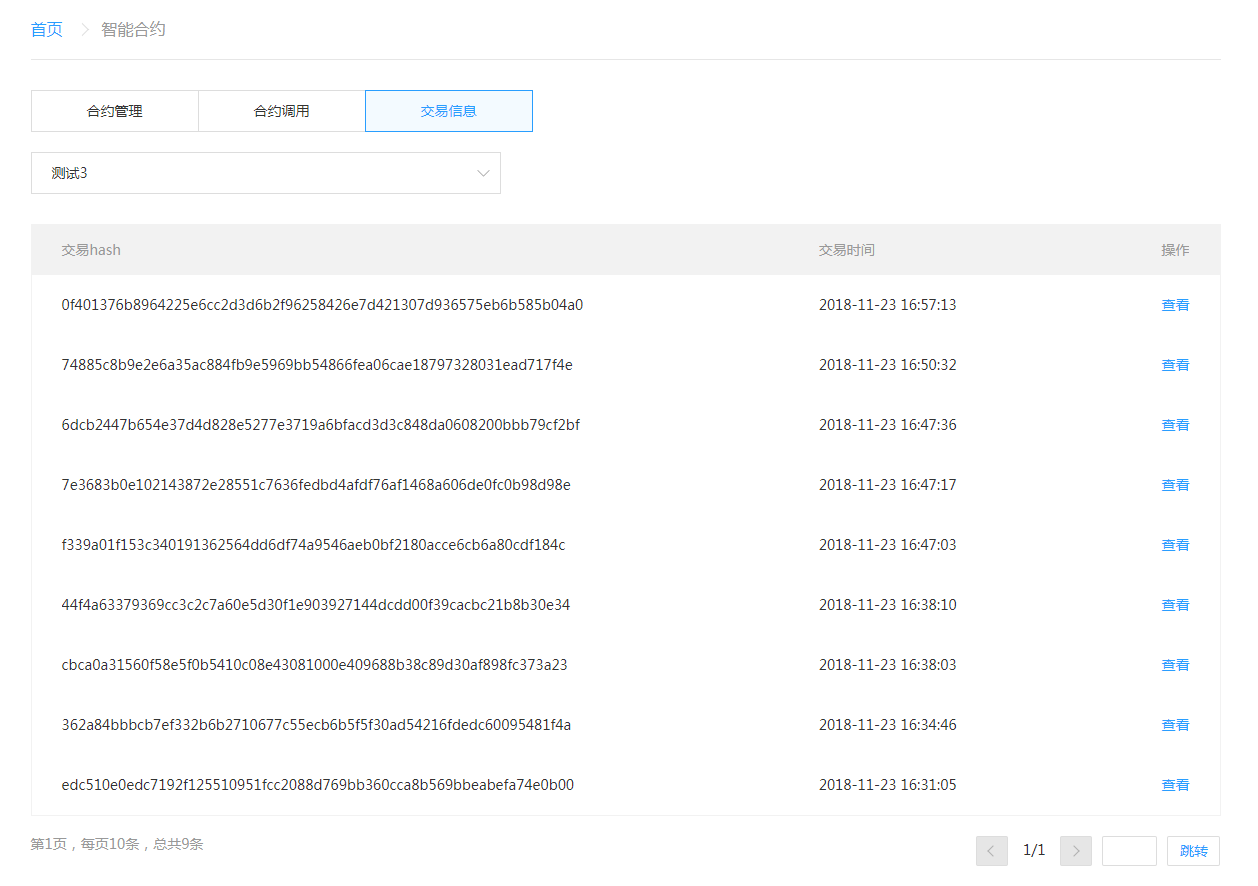Go to next page arrow
1258x886 pixels.
1075,851
